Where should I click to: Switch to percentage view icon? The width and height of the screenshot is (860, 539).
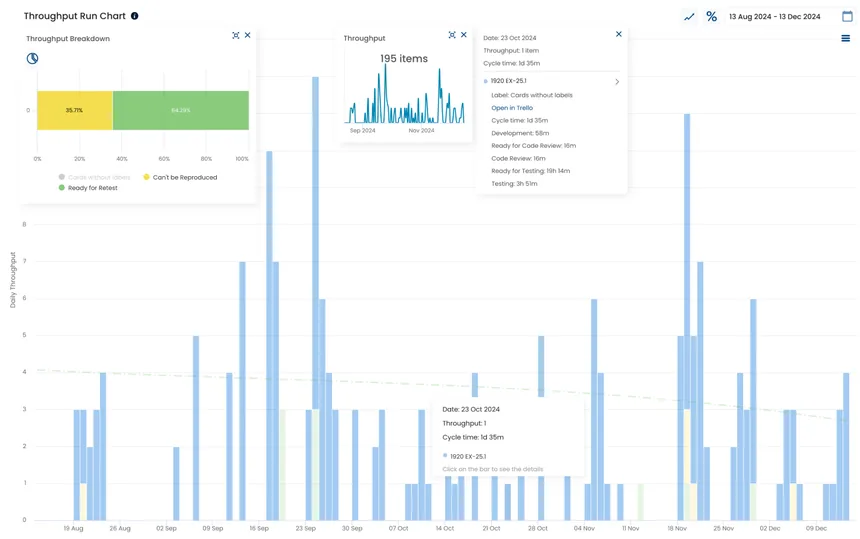(x=711, y=16)
